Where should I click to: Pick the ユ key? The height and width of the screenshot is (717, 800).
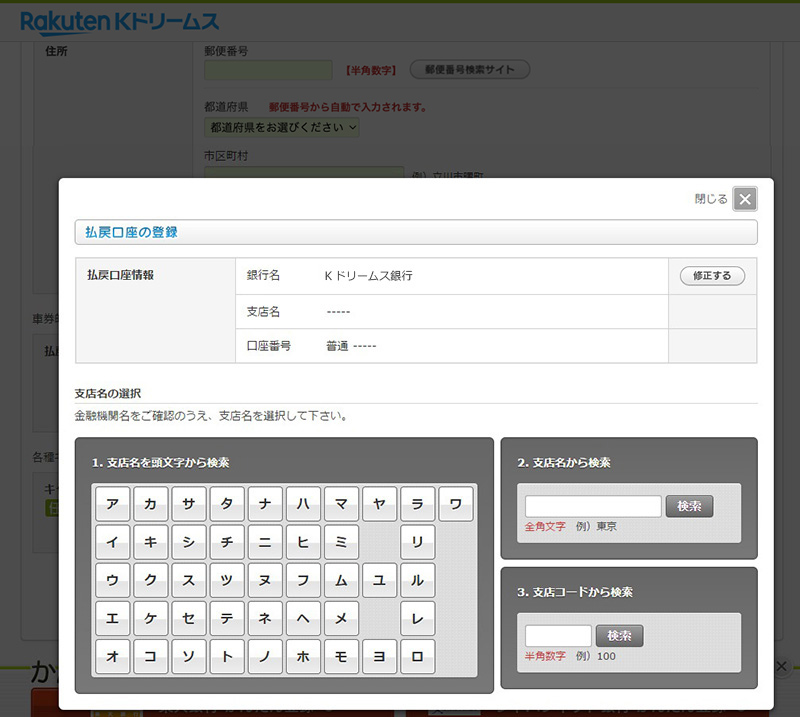pos(379,580)
